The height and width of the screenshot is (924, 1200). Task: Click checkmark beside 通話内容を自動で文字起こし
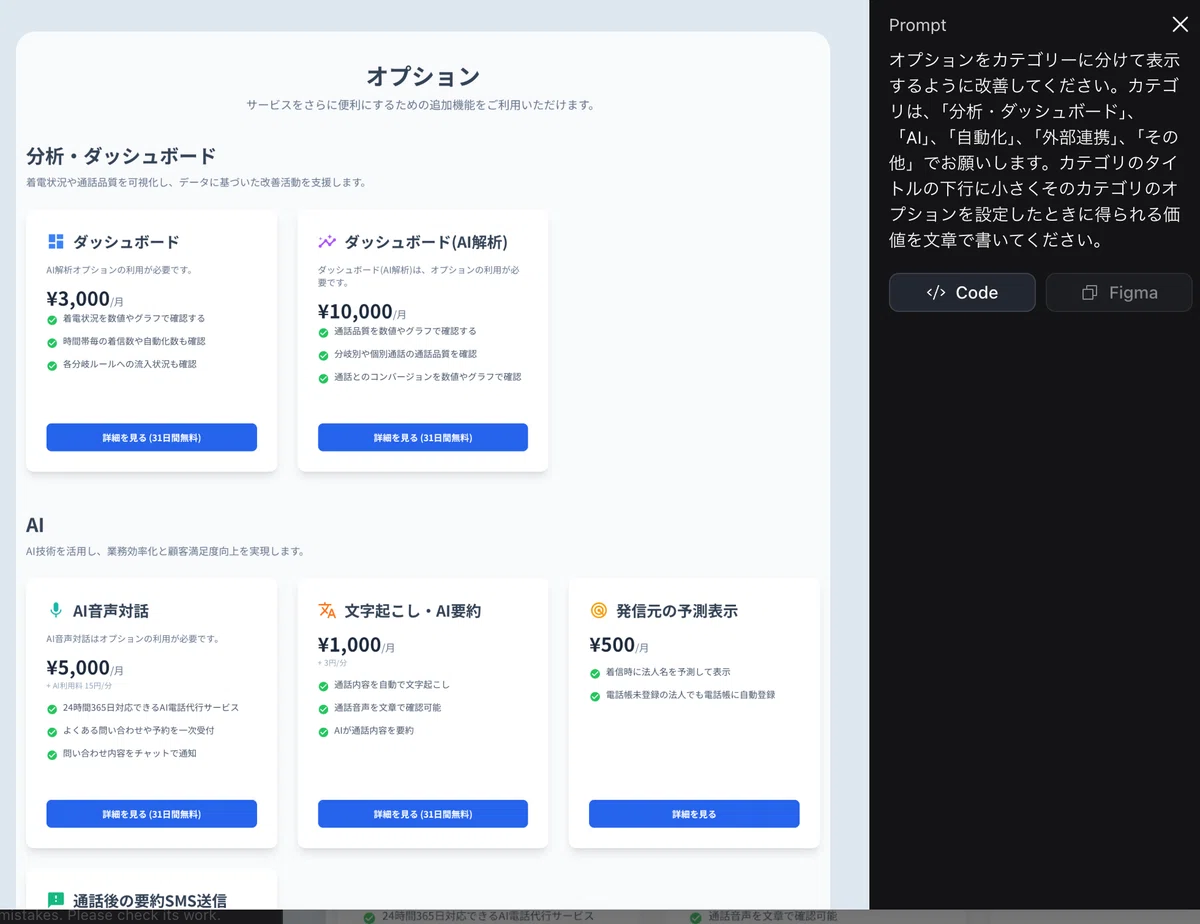[x=323, y=686]
